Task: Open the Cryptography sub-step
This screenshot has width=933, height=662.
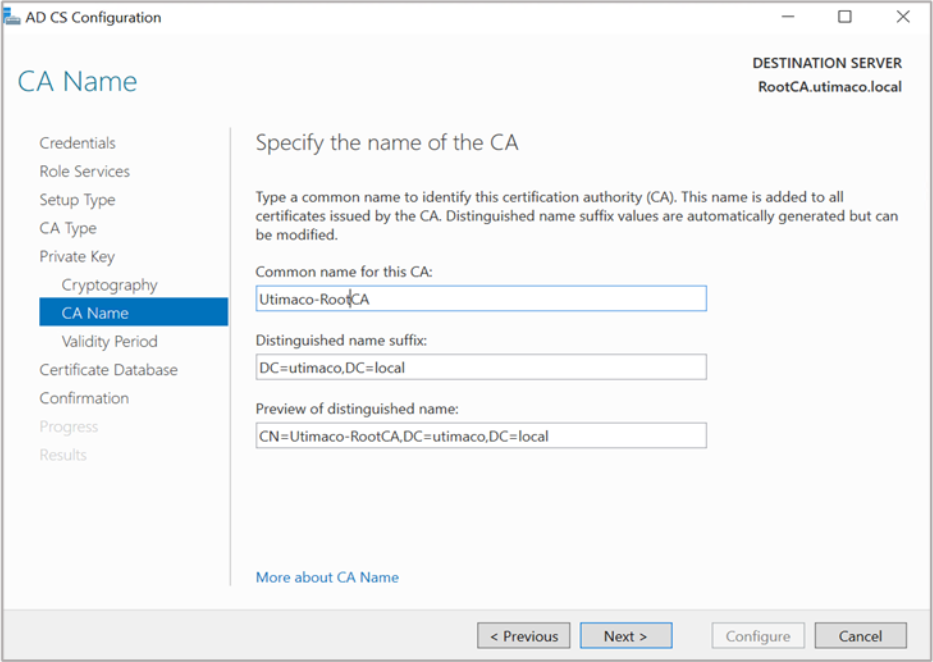Action: pos(109,285)
